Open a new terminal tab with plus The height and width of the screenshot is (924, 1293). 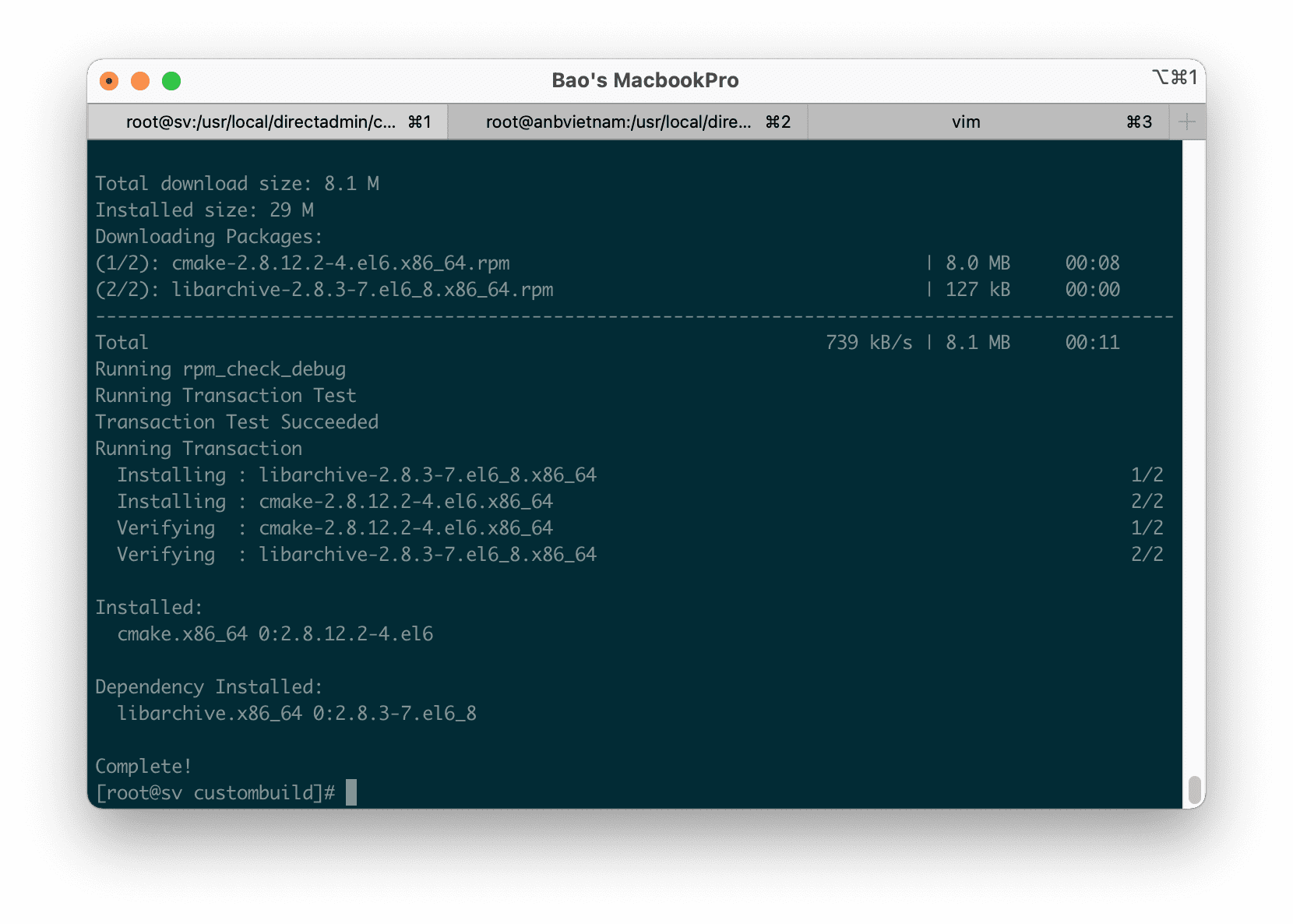(1186, 122)
